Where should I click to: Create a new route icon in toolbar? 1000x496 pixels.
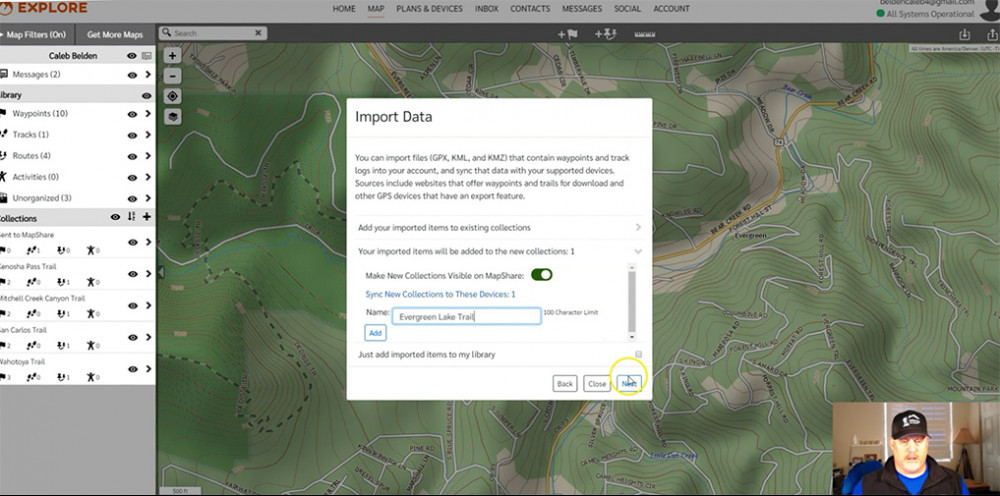(x=605, y=34)
